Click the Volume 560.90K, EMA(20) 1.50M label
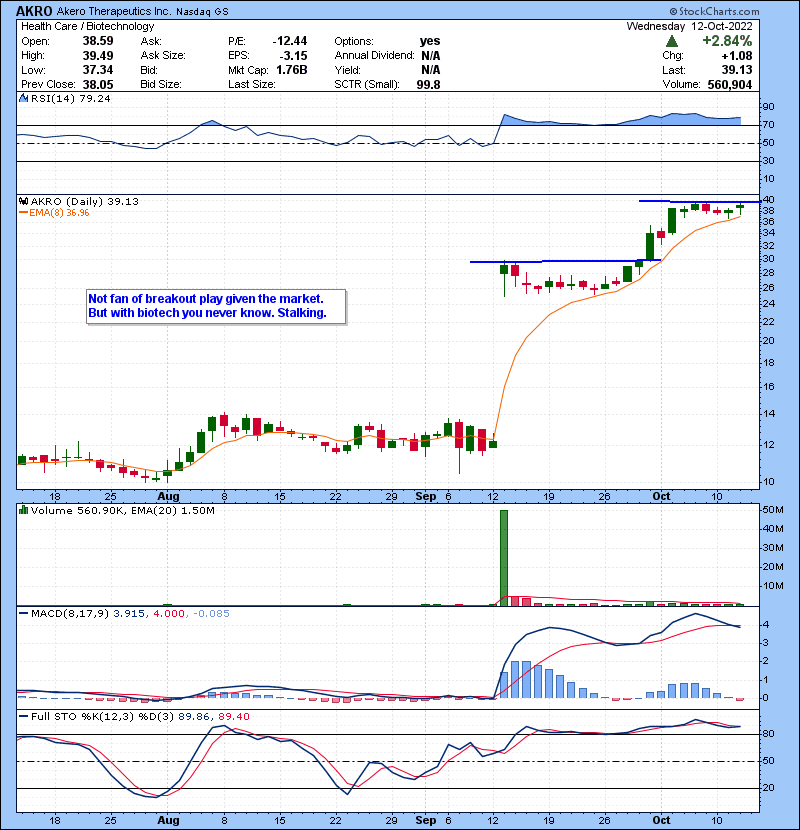The width and height of the screenshot is (800, 830). [123, 510]
